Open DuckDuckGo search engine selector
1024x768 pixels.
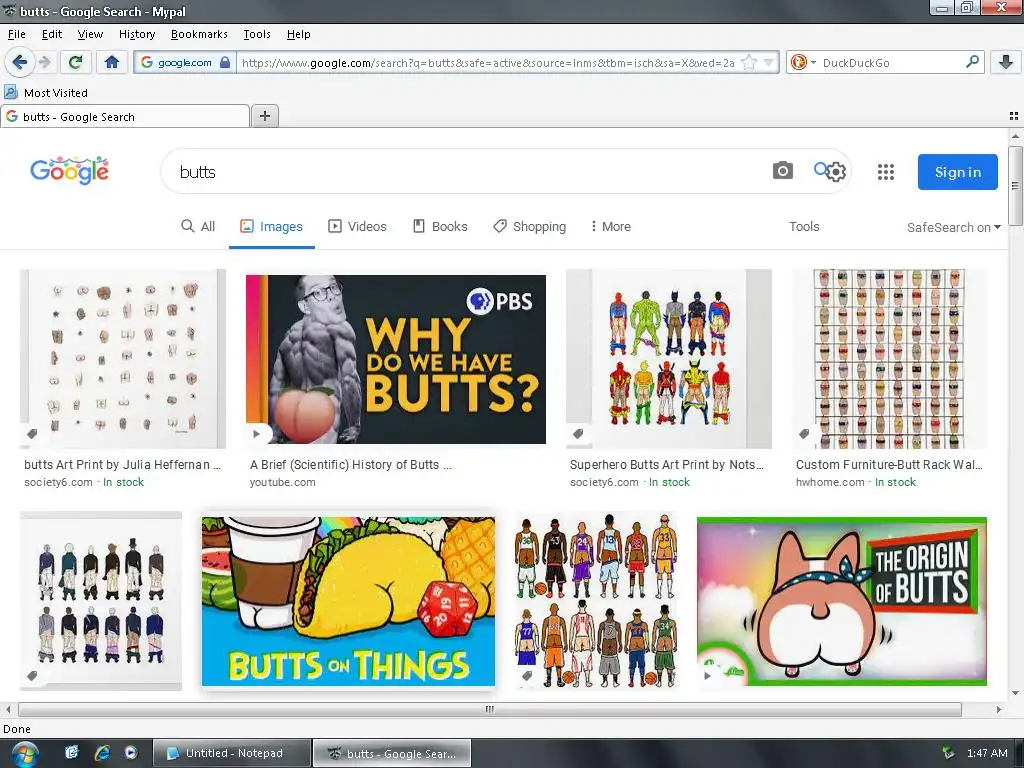coord(803,63)
